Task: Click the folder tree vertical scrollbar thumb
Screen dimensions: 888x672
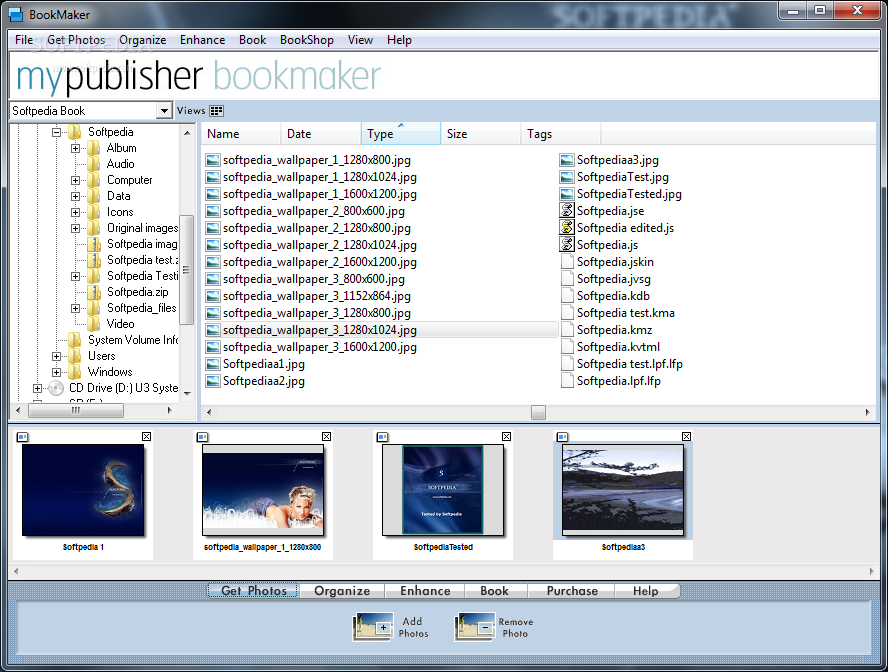Action: 186,270
